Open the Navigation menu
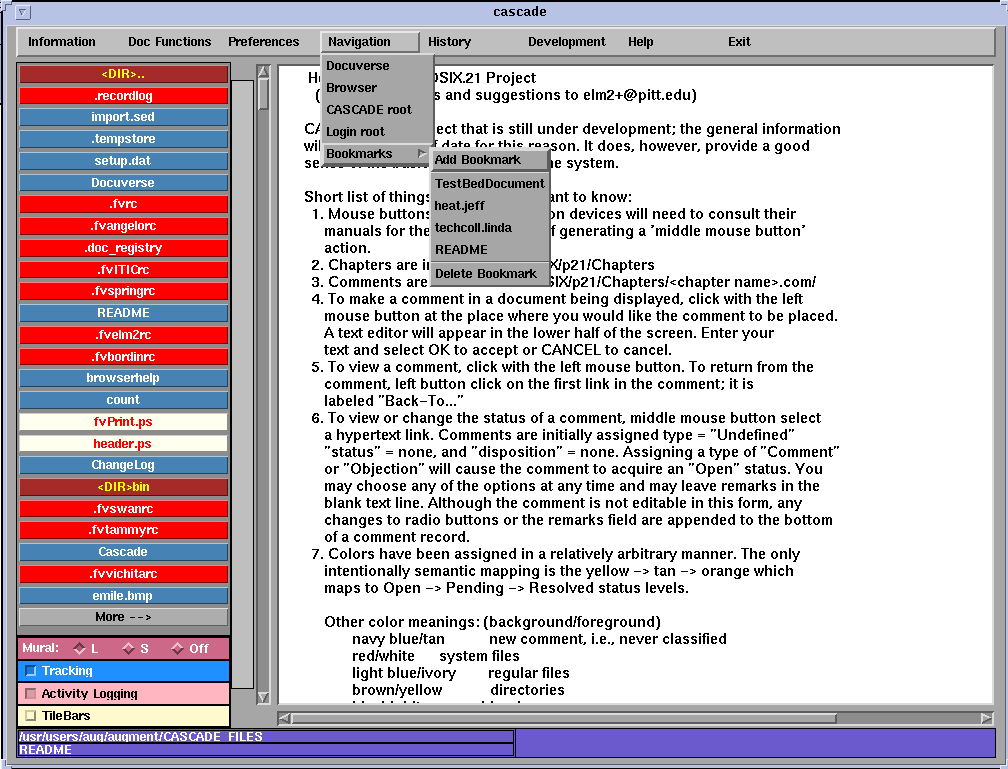The image size is (1008, 769). point(370,42)
